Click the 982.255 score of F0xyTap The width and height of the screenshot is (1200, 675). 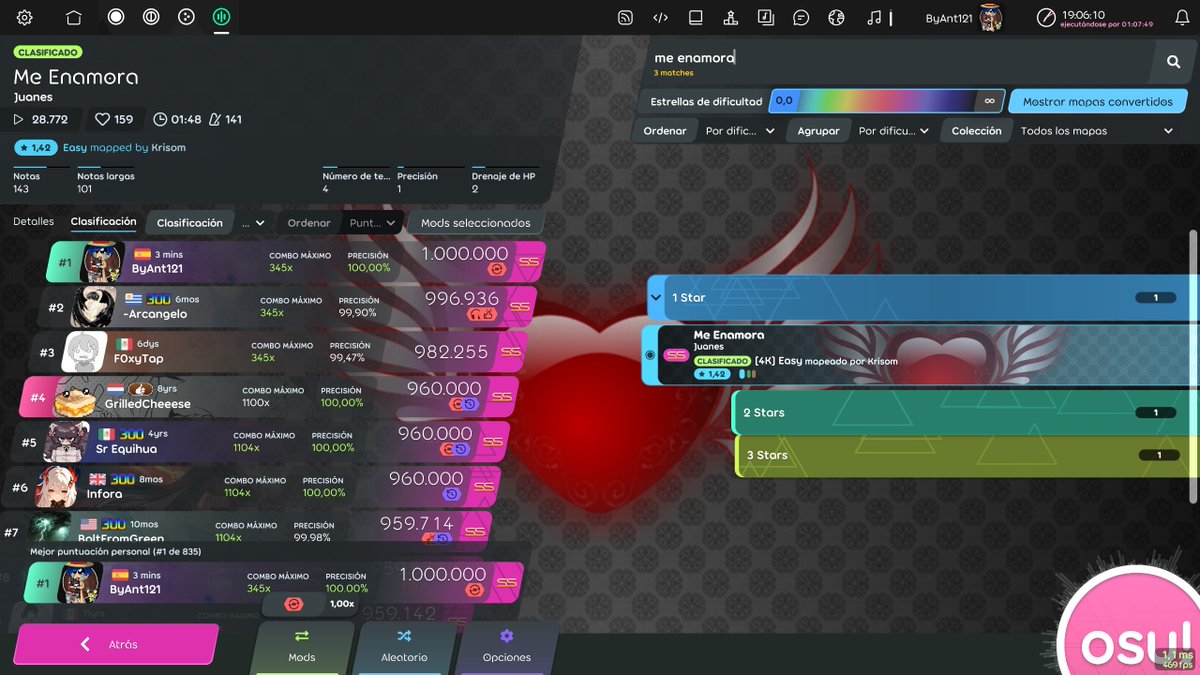[451, 352]
